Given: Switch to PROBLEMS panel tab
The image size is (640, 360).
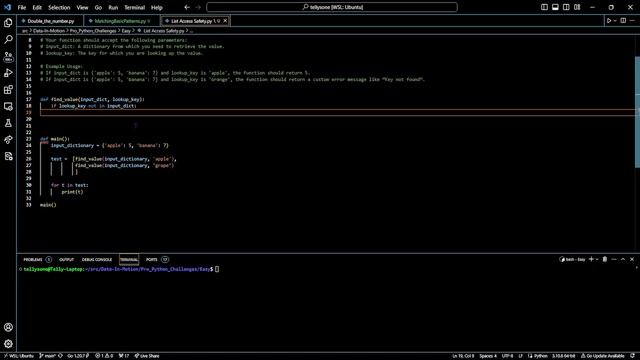Looking at the screenshot, I should click(x=37, y=260).
